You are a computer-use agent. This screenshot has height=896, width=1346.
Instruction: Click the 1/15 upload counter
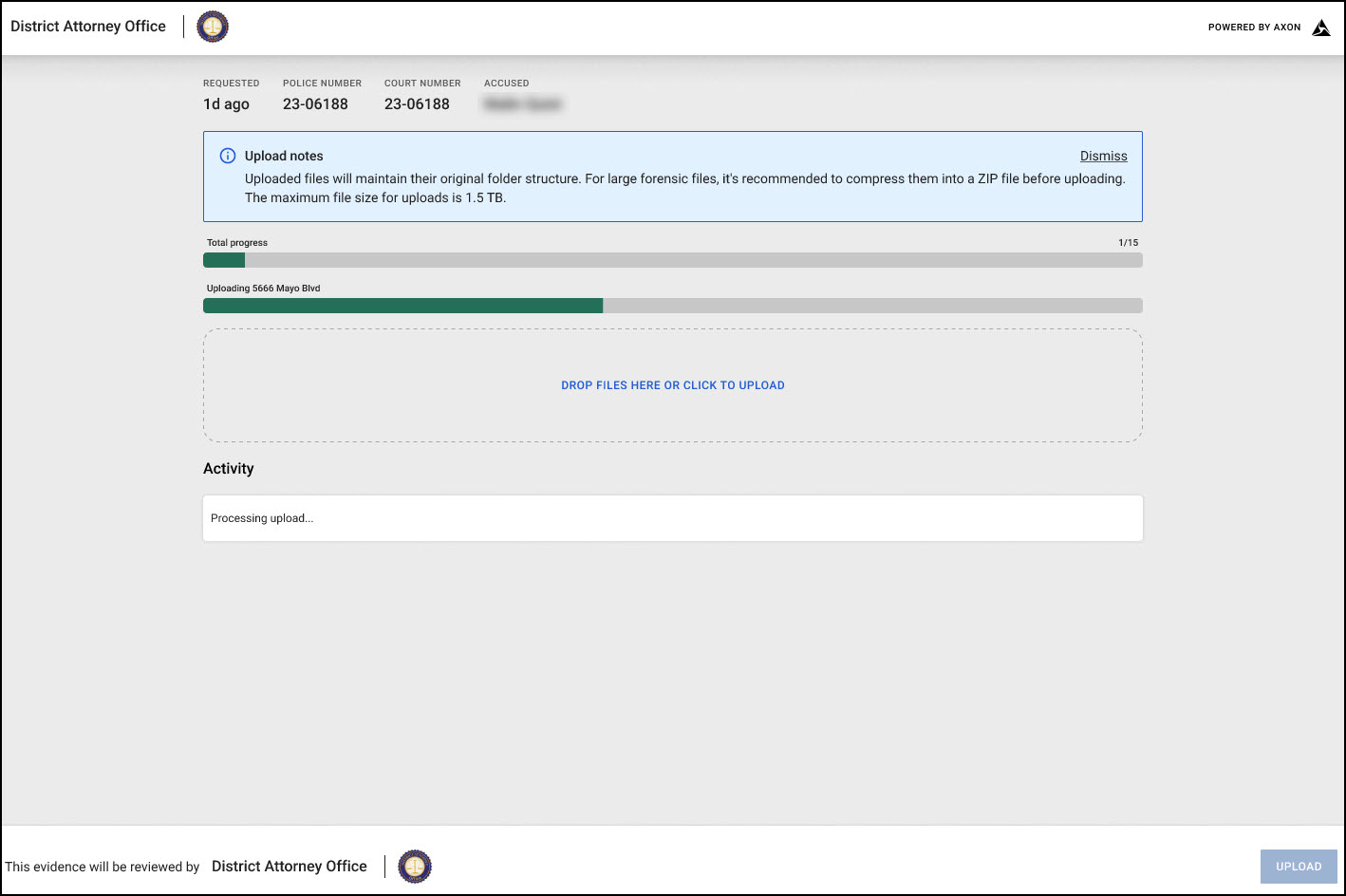[1129, 242]
